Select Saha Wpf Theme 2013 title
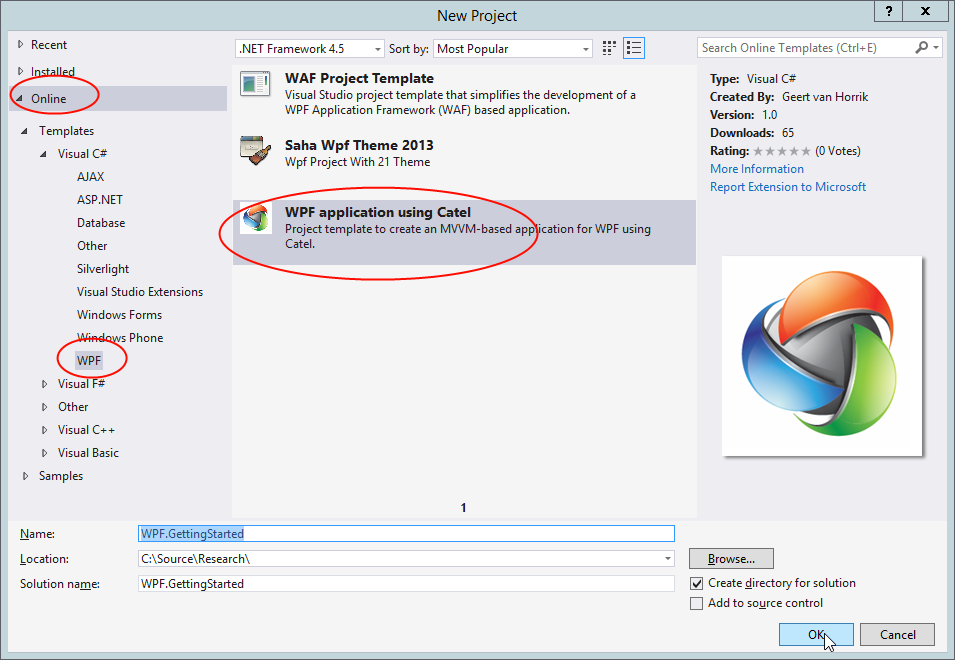Image resolution: width=955 pixels, height=660 pixels. [x=359, y=145]
